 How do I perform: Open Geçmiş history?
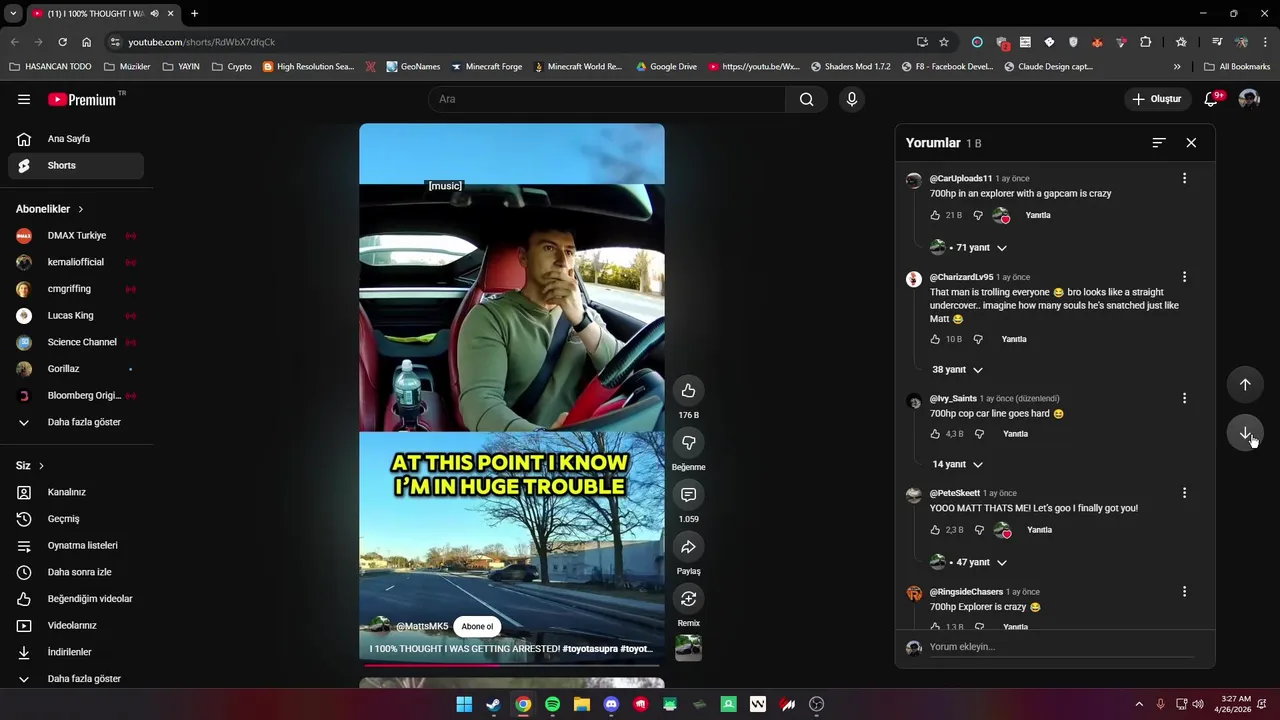click(x=76, y=519)
